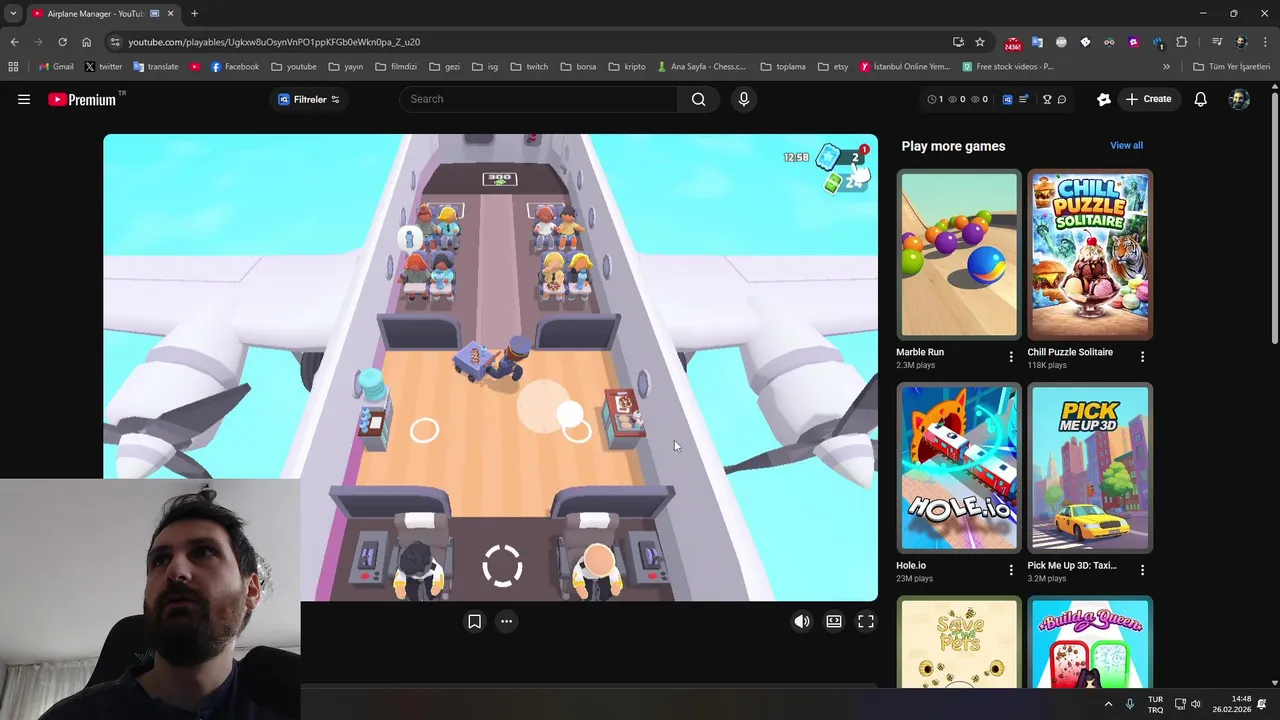Open Chill Puzzle Solitaire thumbnail
The width and height of the screenshot is (1280, 720).
point(1090,255)
